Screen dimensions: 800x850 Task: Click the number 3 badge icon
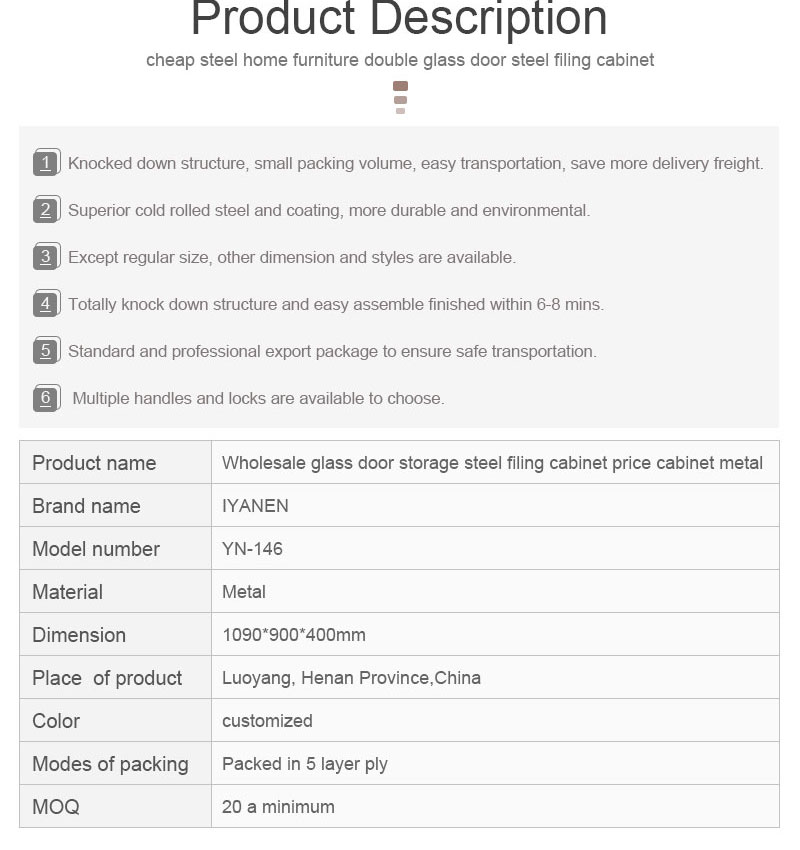[47, 256]
